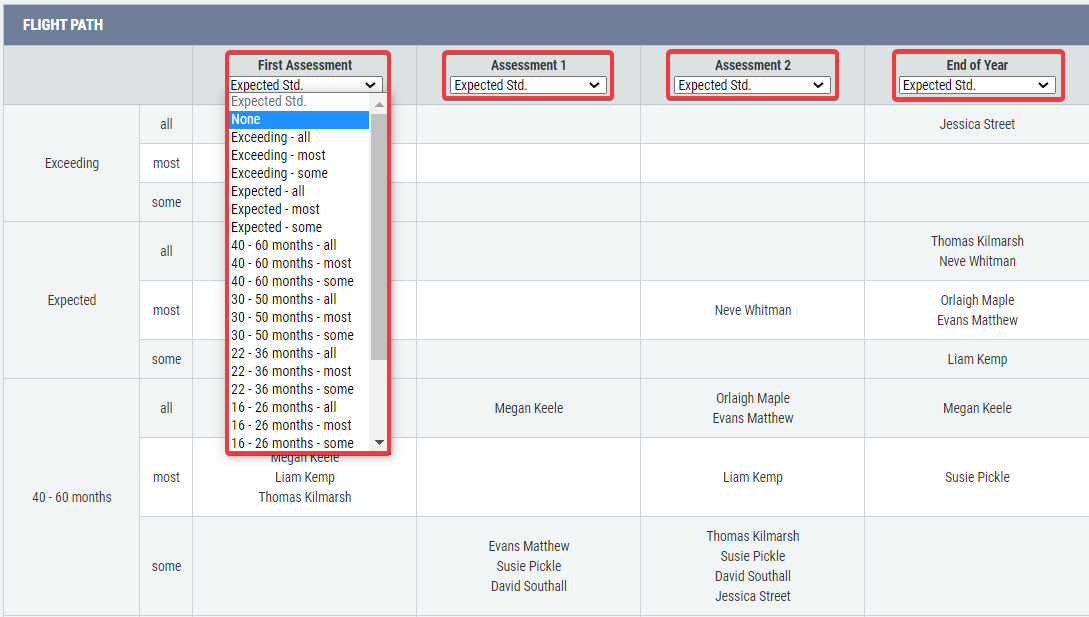Viewport: 1089px width, 617px height.
Task: Choose '22 - 36 months - some'
Action: (298, 390)
